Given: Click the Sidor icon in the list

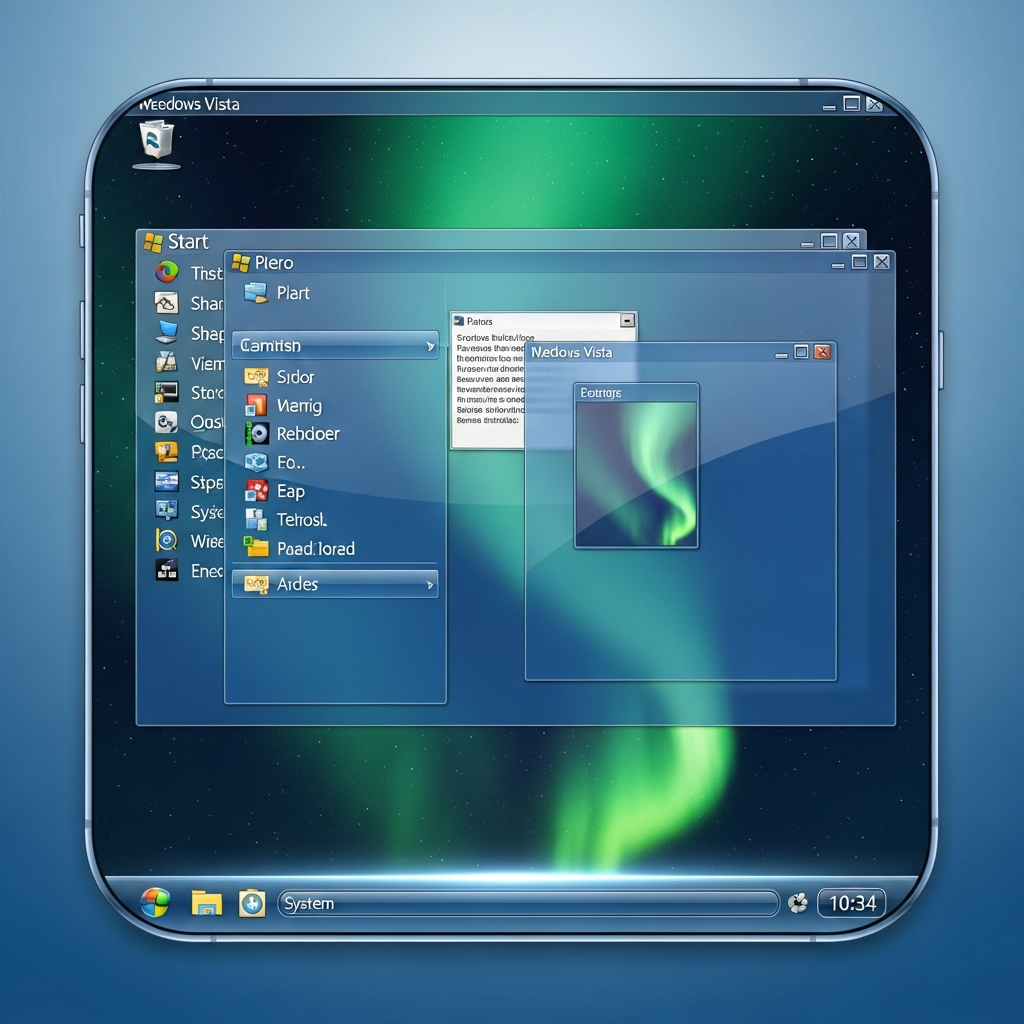Looking at the screenshot, I should pos(257,377).
